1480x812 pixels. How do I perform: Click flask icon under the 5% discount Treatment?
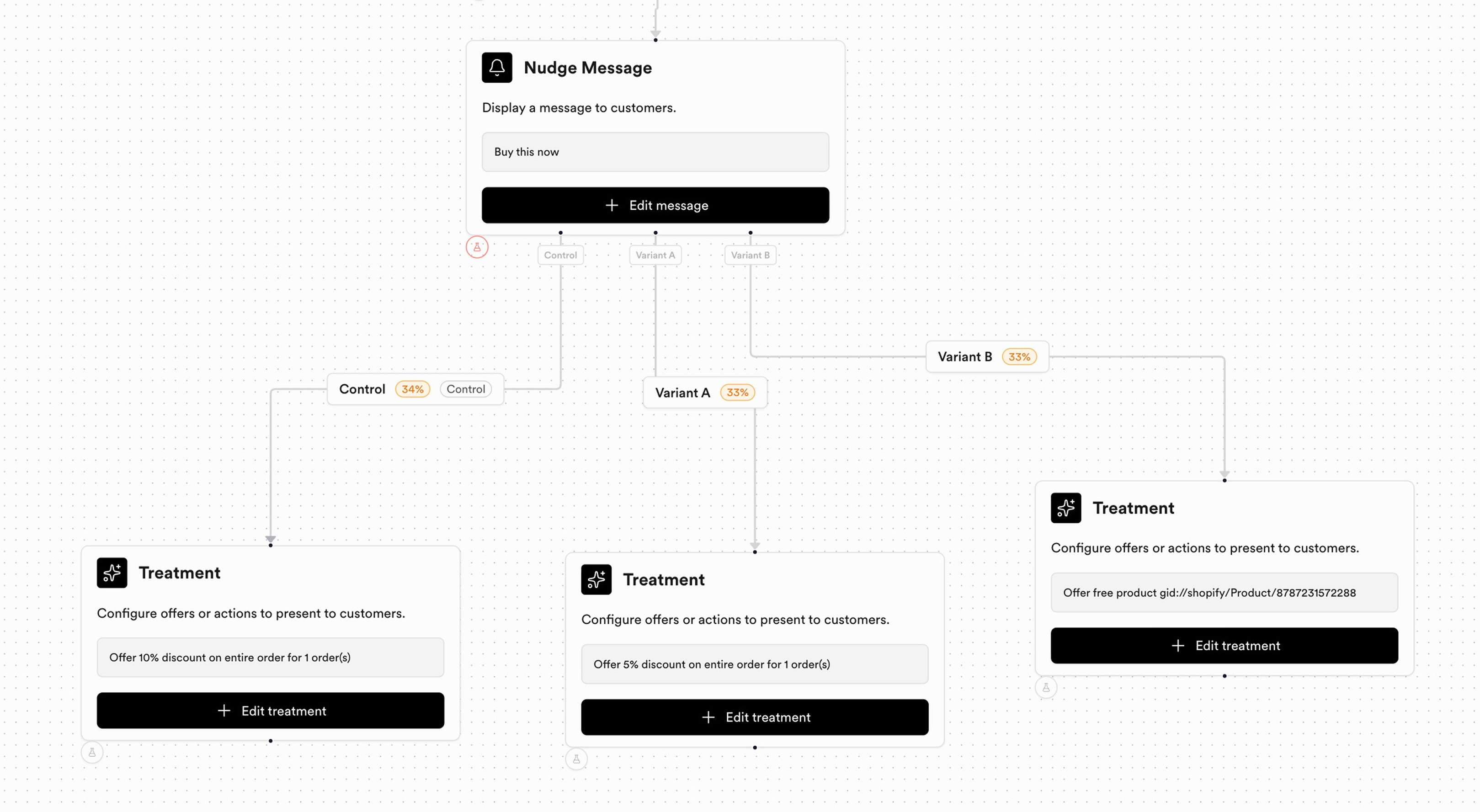(576, 759)
